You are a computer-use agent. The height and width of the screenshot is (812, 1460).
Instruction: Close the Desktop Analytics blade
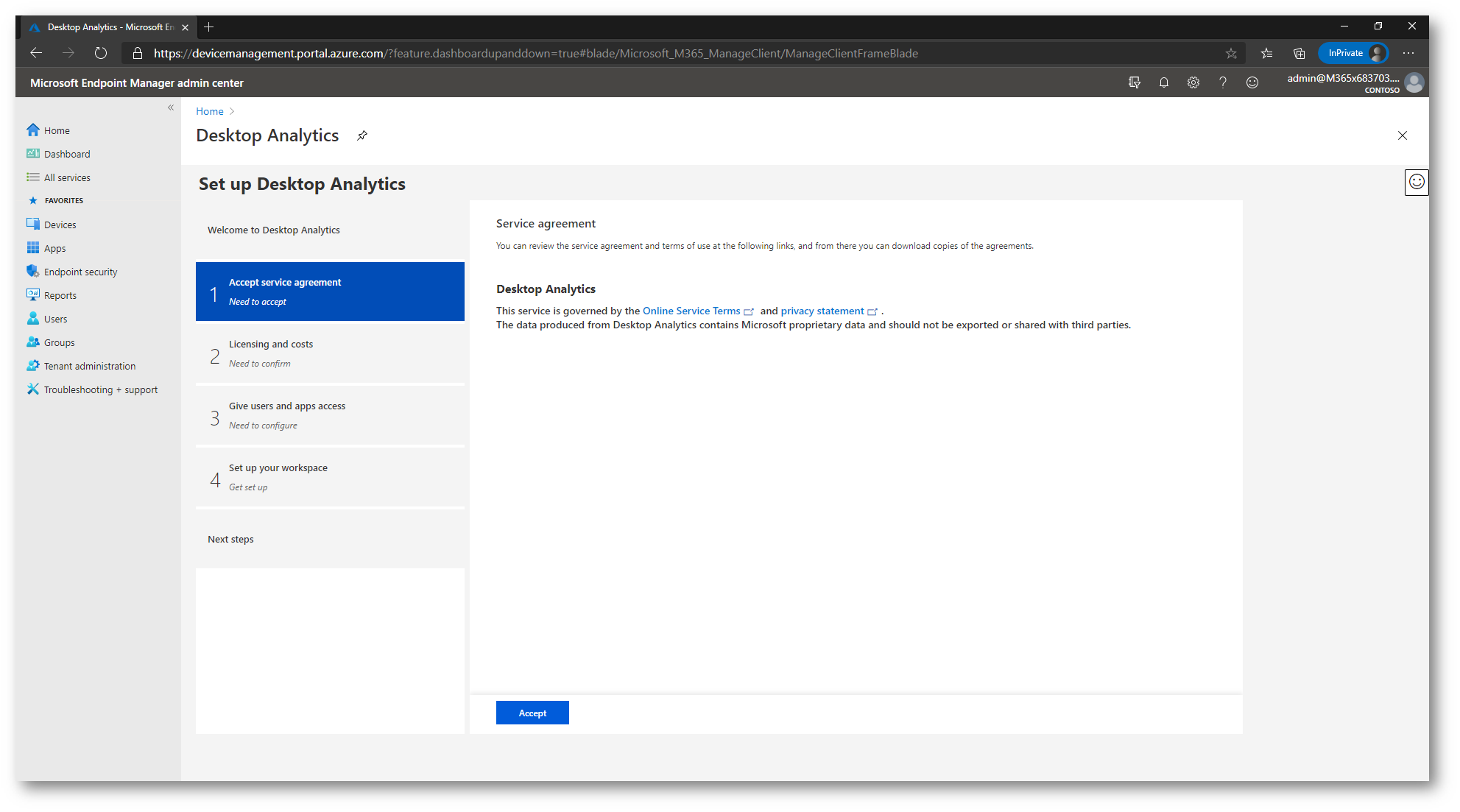tap(1403, 135)
